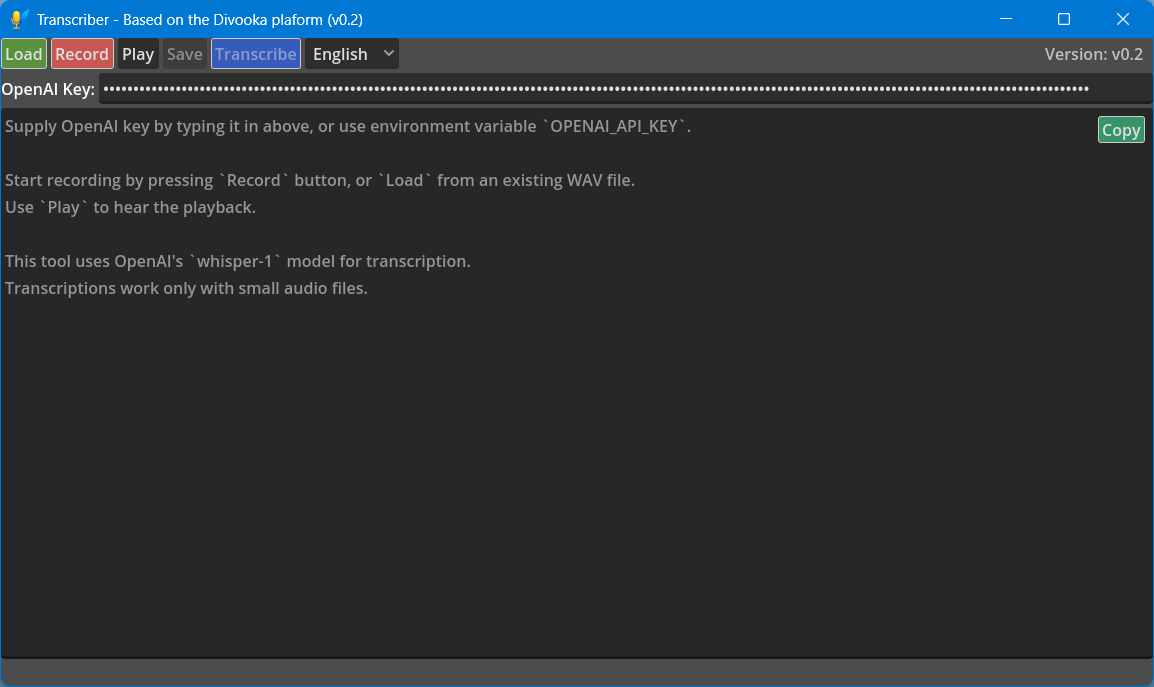Screen dimensions: 1154x687
Task: Click the 'Supply OpenAI key' instruction line
Action: [x=347, y=127]
